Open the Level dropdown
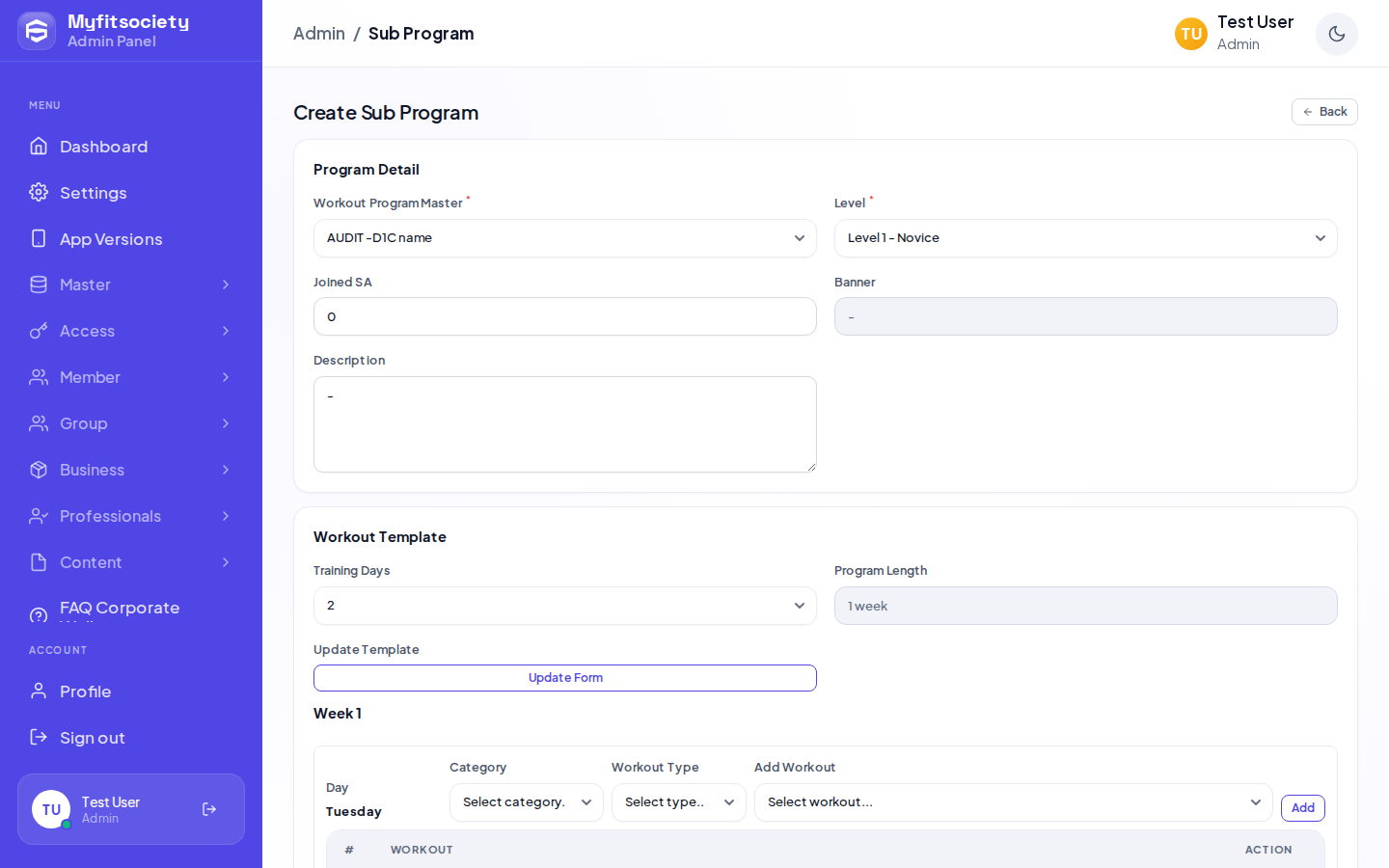The height and width of the screenshot is (868, 1389). [1086, 238]
